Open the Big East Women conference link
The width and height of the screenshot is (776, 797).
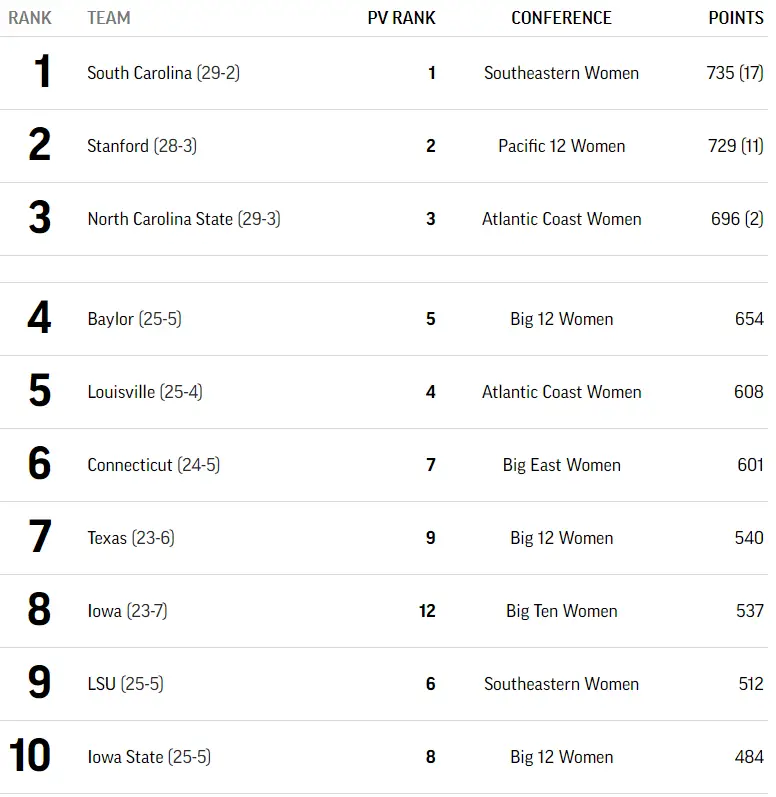tap(561, 465)
